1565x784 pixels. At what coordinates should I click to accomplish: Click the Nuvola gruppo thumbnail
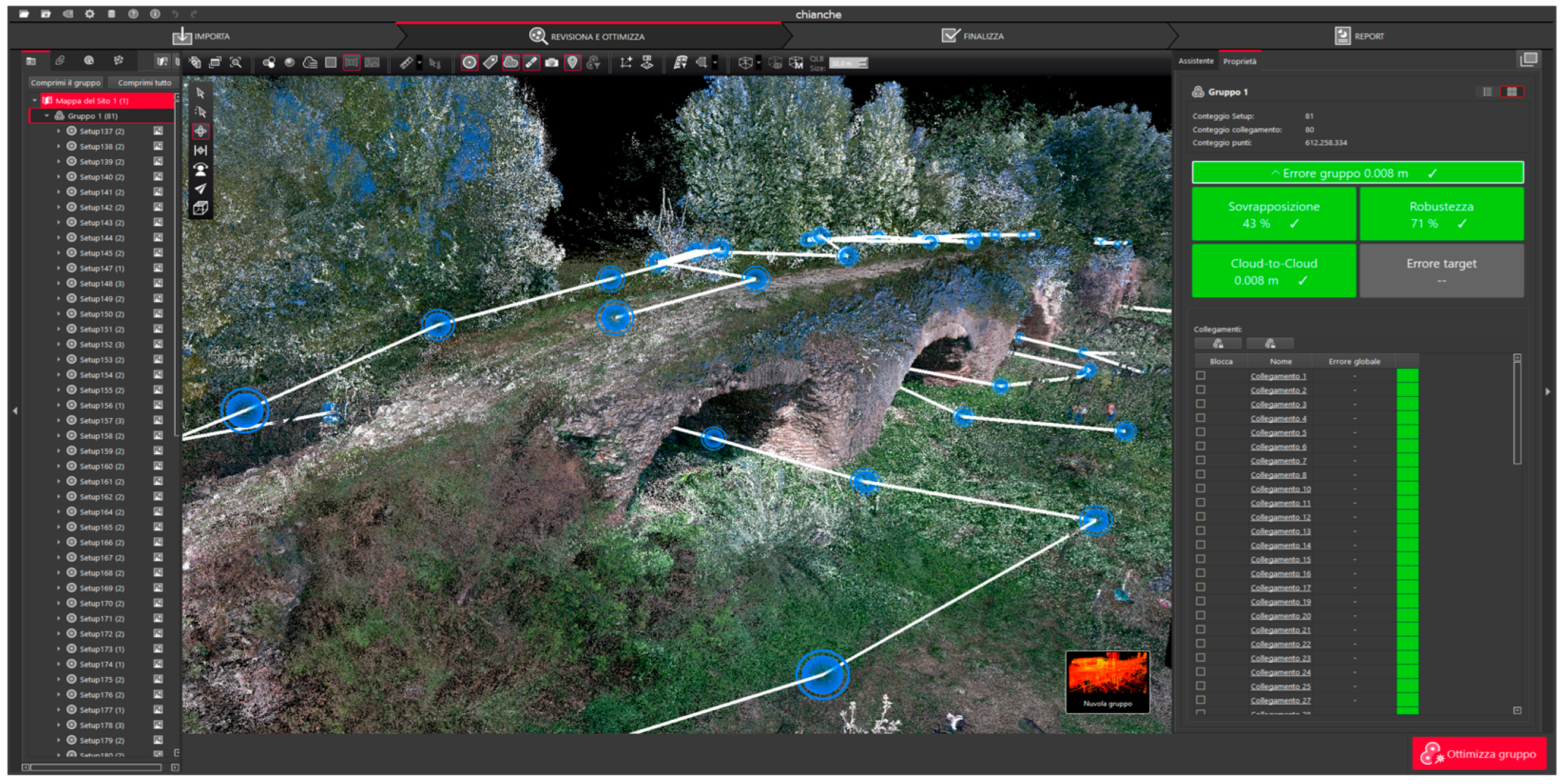[x=1107, y=681]
